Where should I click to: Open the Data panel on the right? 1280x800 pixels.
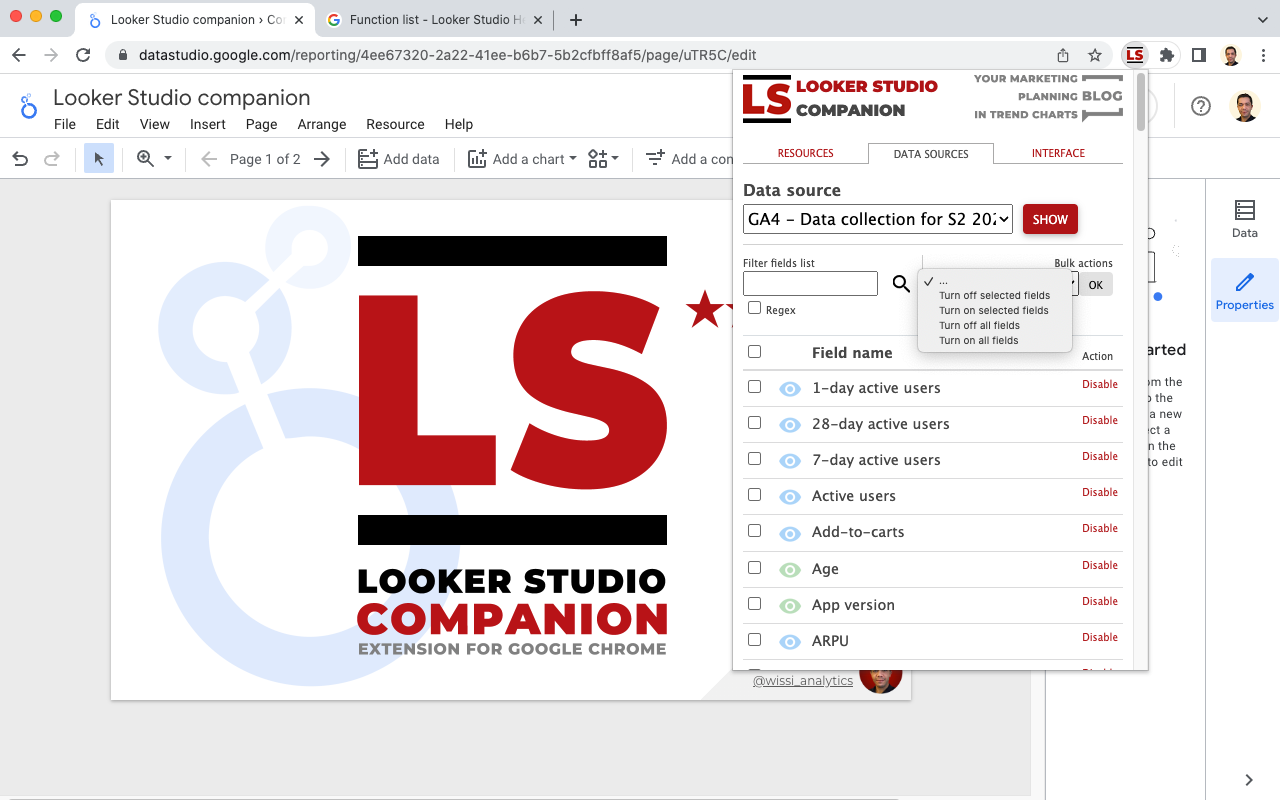[1244, 218]
